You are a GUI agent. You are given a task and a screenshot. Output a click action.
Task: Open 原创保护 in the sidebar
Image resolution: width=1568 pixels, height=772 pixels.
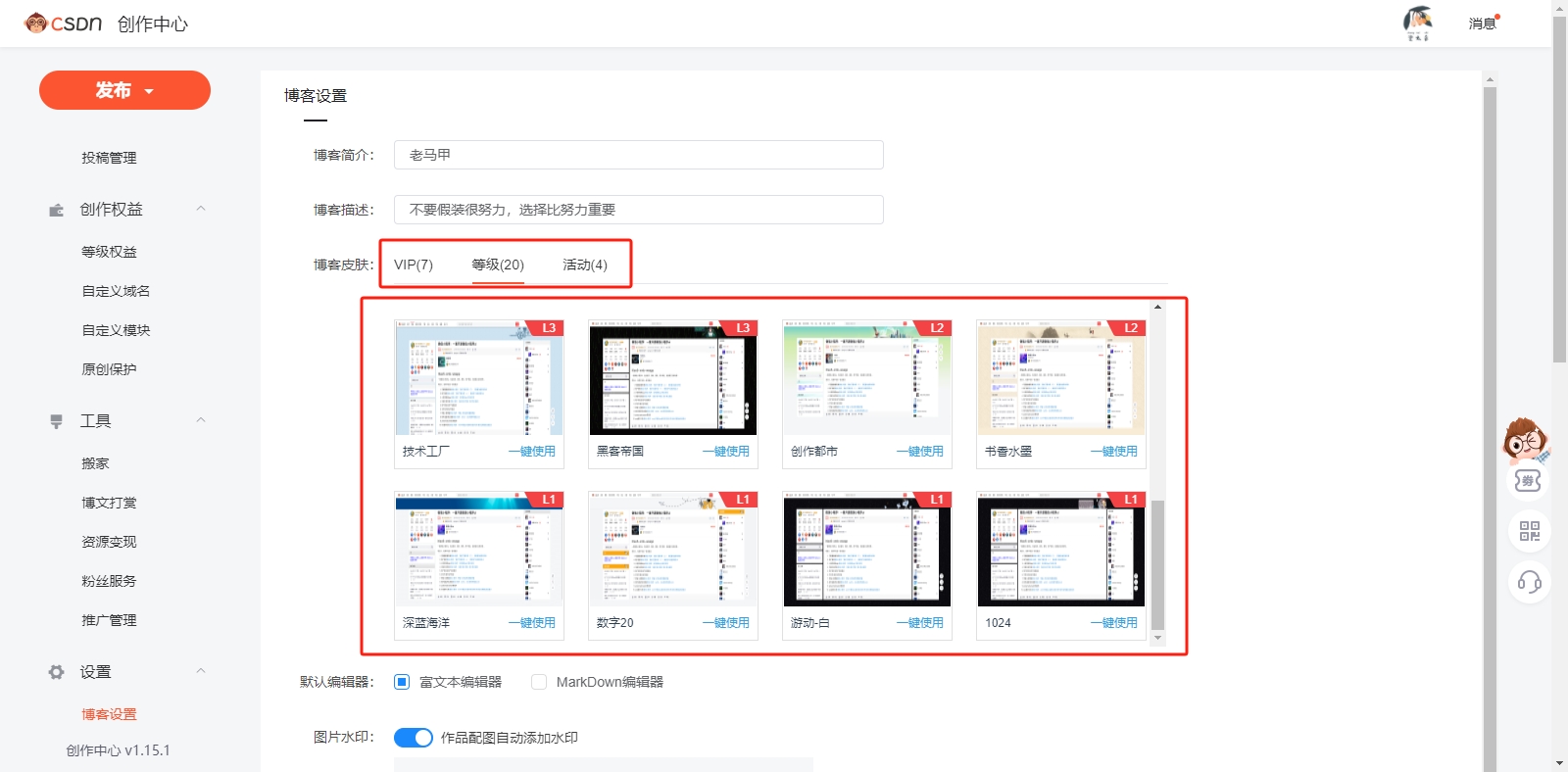coord(109,369)
